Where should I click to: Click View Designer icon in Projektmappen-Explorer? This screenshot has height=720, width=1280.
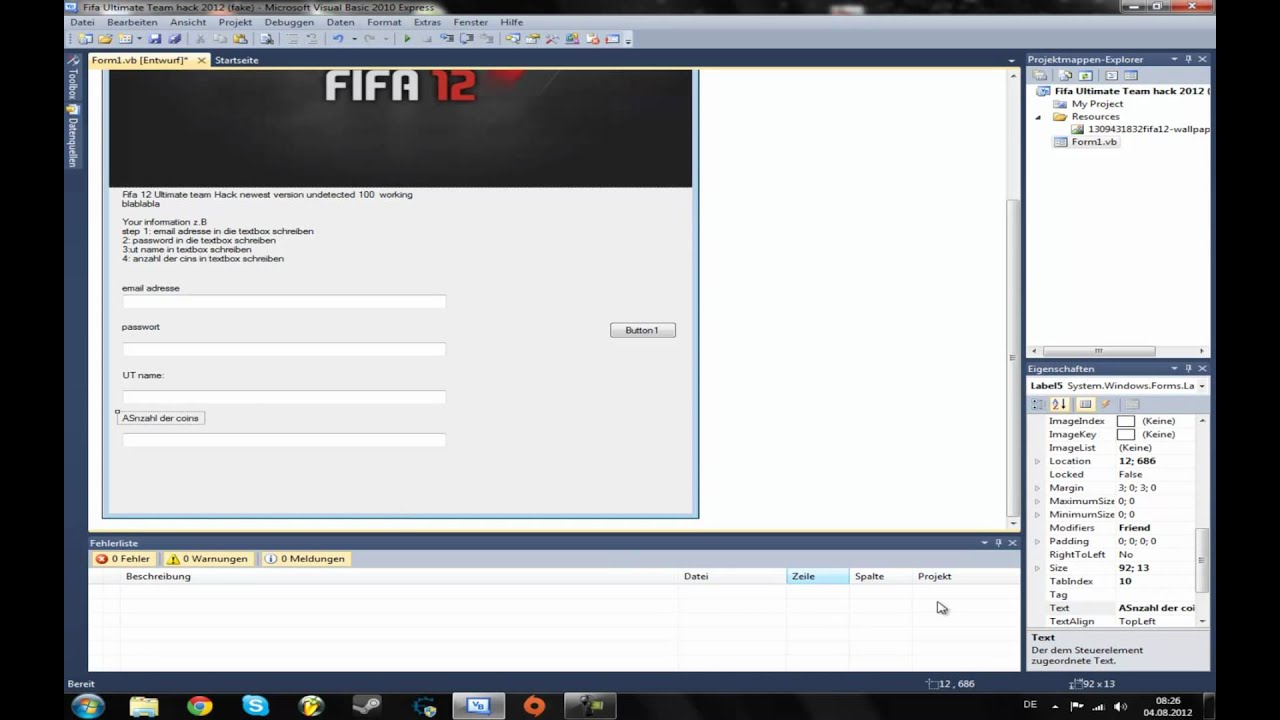(1131, 75)
